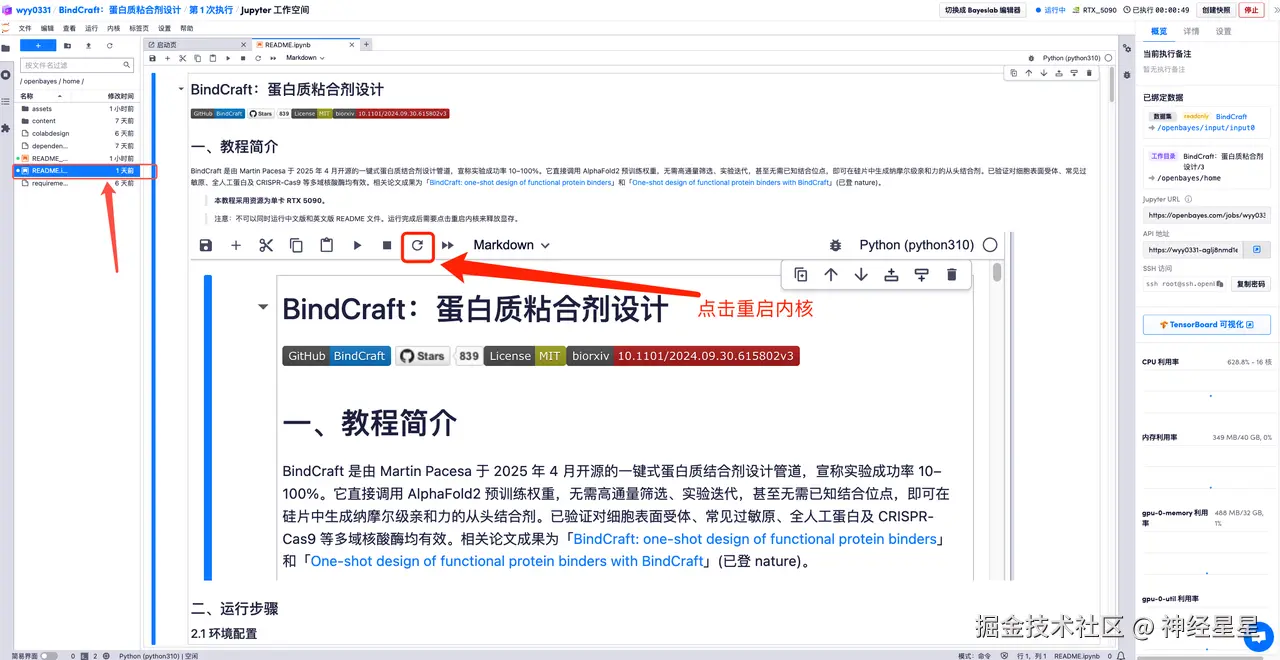Enable the debugger bug icon beside Python kernel name
Screen dimensions: 1280x660
click(1031, 58)
